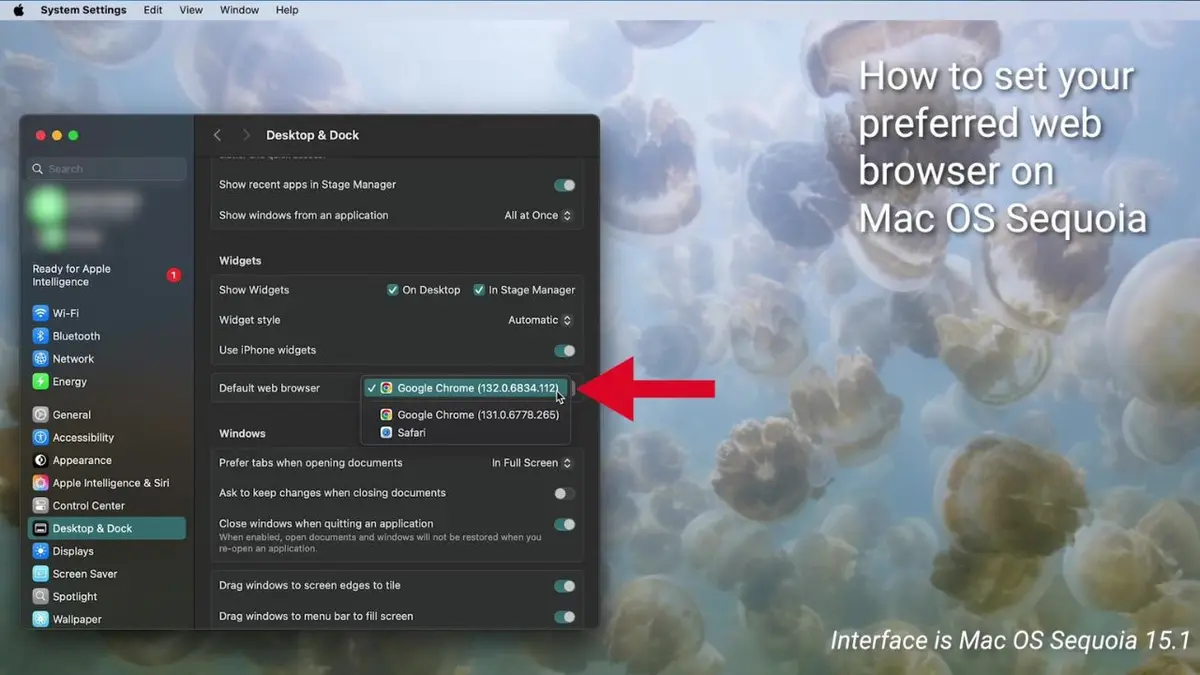Open the Apple menu icon

[x=18, y=10]
